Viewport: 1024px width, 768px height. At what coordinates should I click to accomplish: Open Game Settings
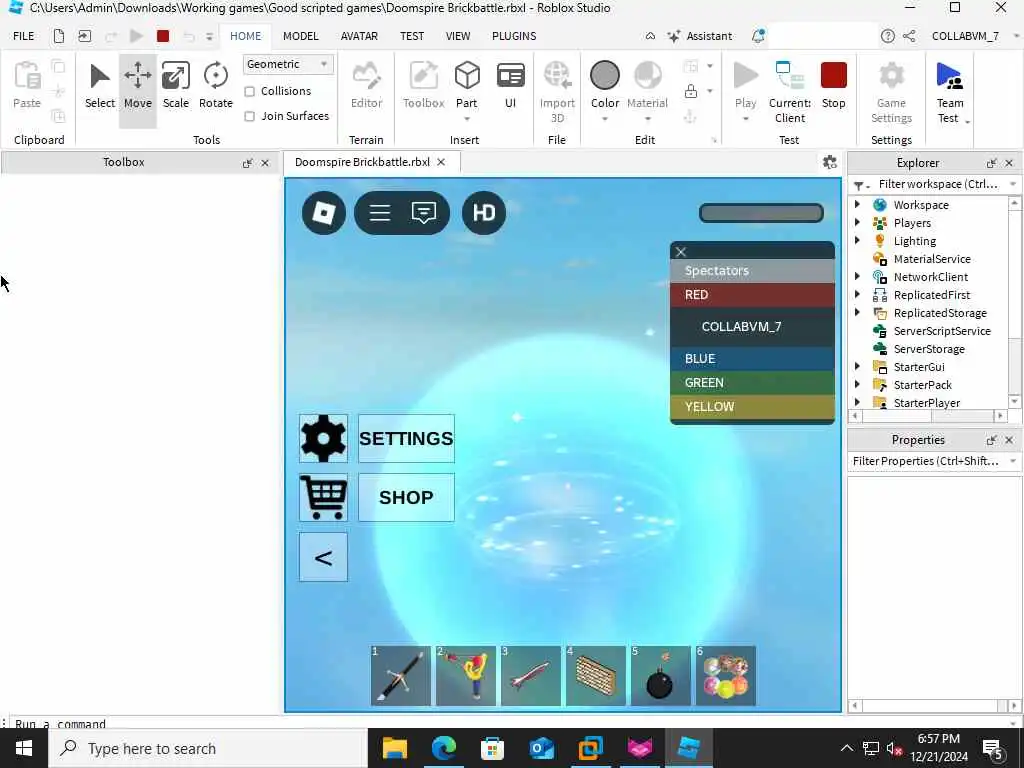pyautogui.click(x=891, y=91)
